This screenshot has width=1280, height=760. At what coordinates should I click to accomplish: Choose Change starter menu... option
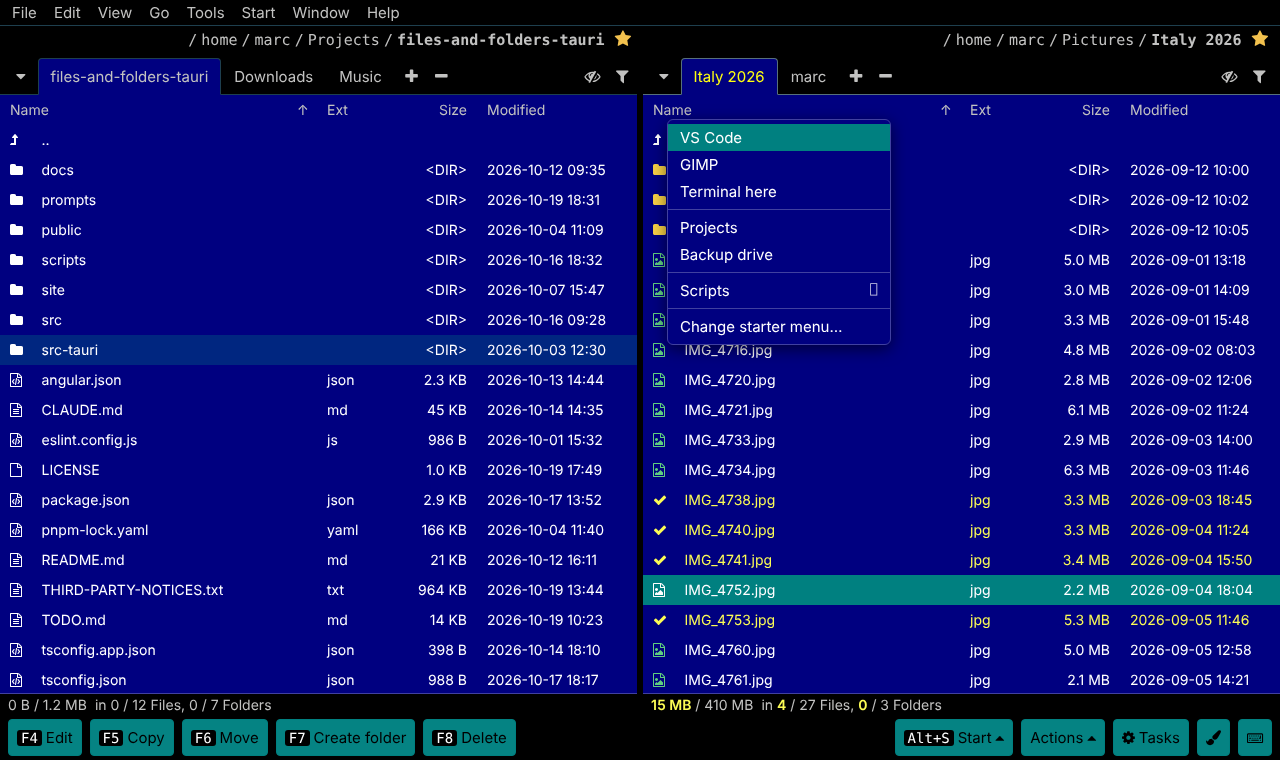779,327
